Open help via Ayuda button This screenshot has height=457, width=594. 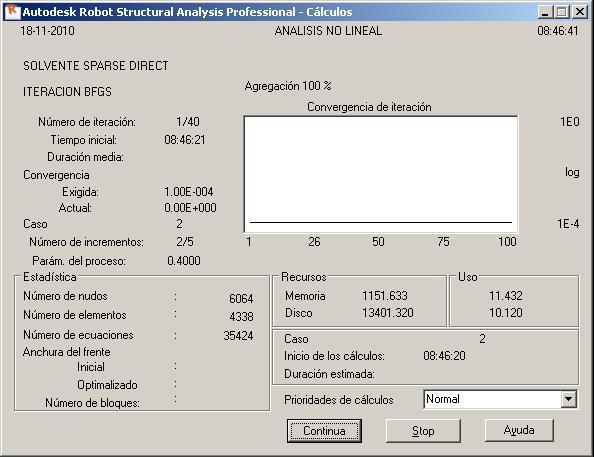tap(519, 430)
